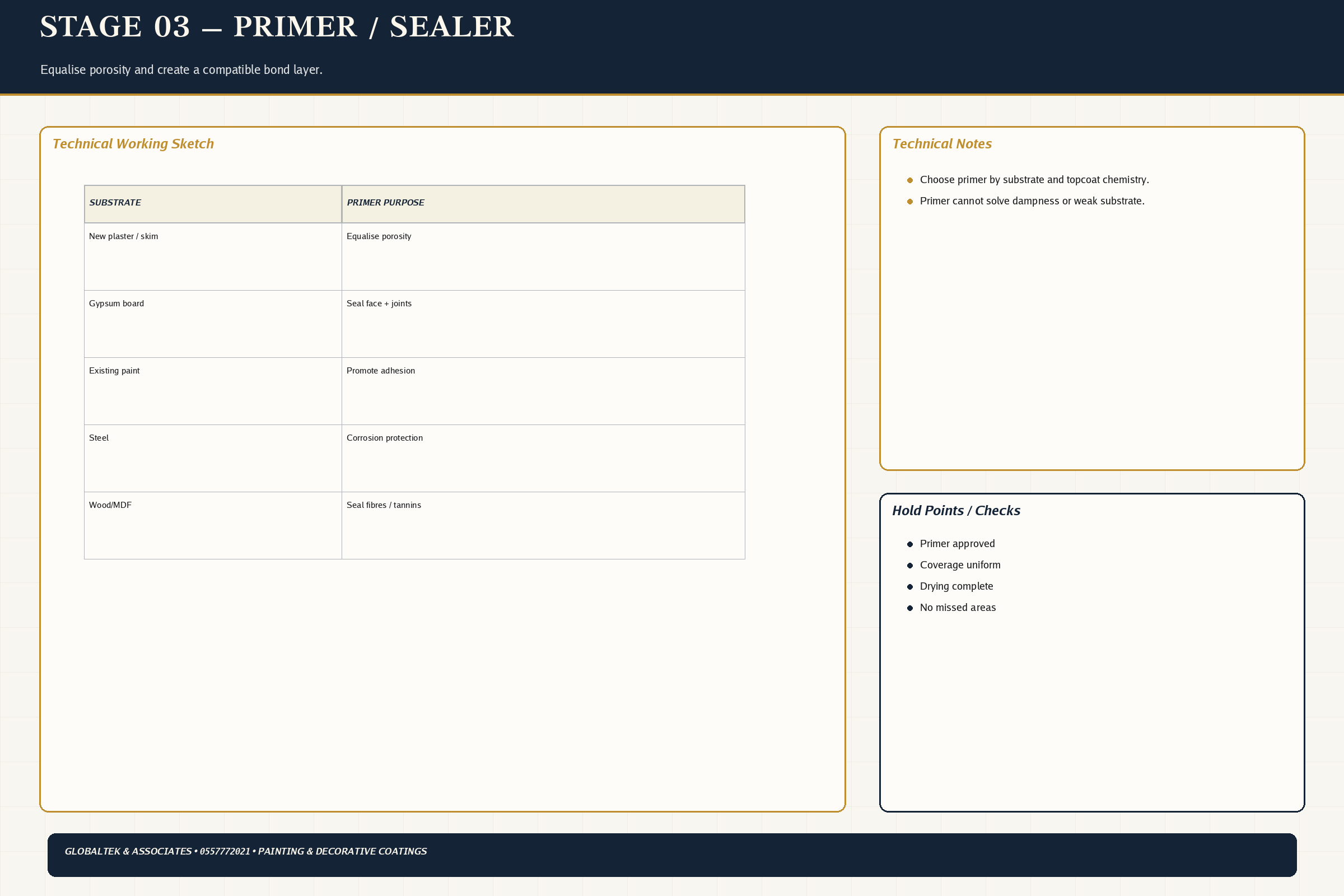This screenshot has height=896, width=1344.
Task: Select the 'New plaster / skim' cell
Action: 213,256
